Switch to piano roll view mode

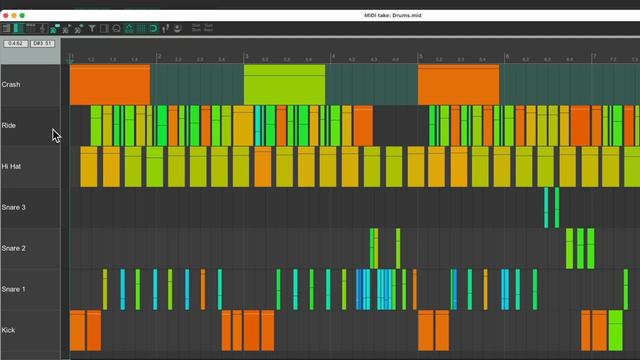pos(7,28)
